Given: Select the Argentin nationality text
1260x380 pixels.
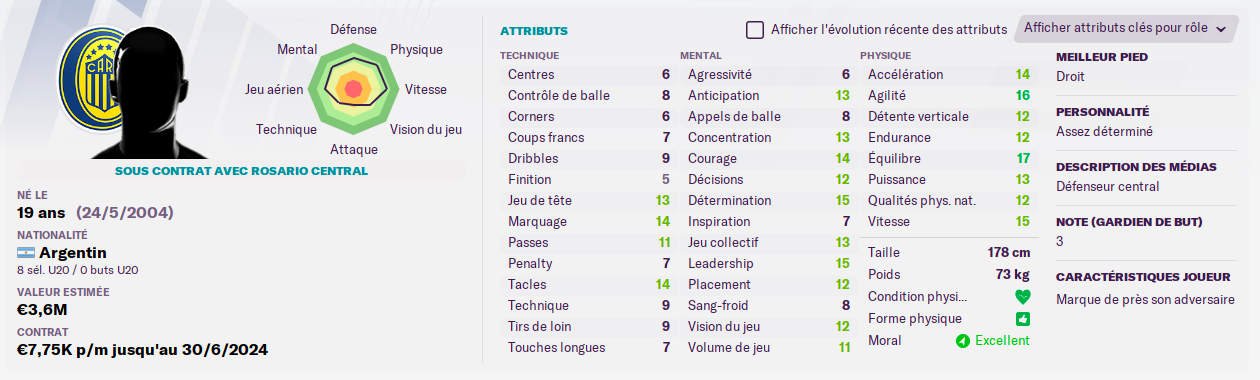Looking at the screenshot, I should click(x=73, y=253).
